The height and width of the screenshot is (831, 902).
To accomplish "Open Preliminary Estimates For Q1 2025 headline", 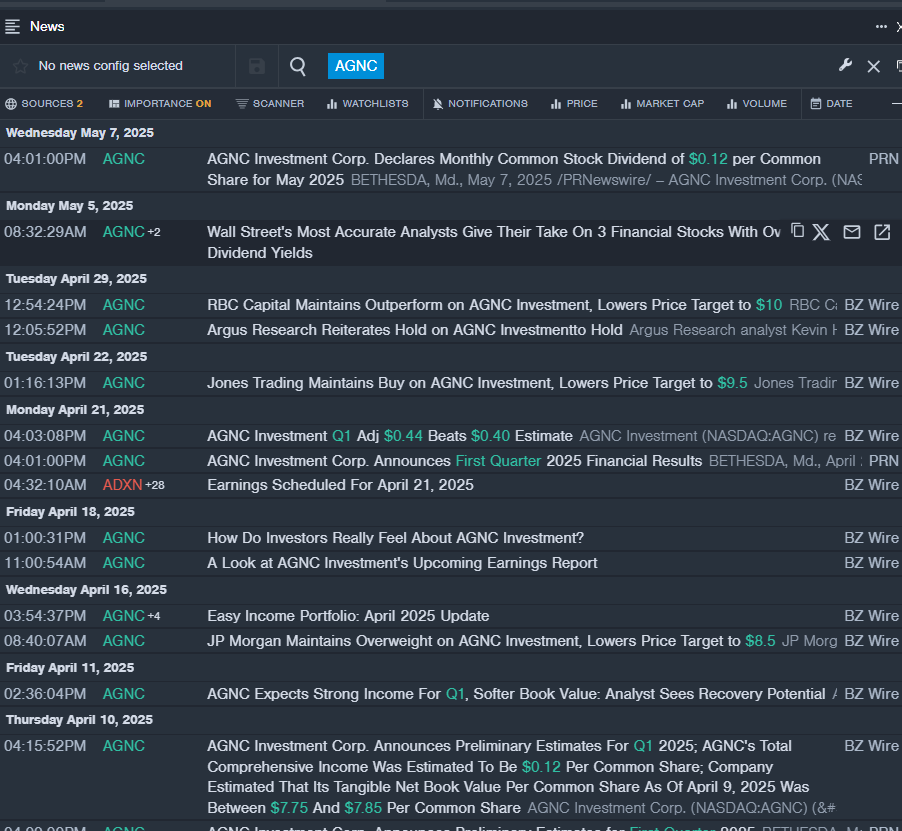I will [508, 777].
